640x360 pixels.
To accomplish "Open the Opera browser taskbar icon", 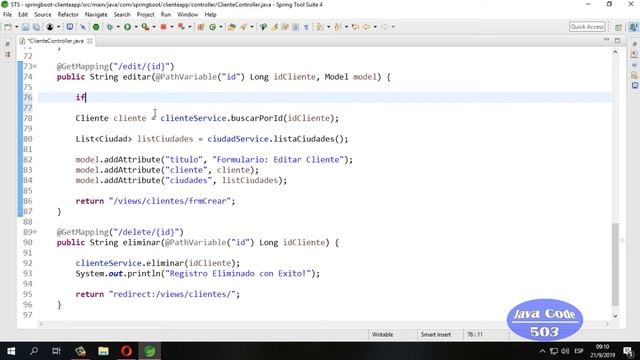I will 127,351.
